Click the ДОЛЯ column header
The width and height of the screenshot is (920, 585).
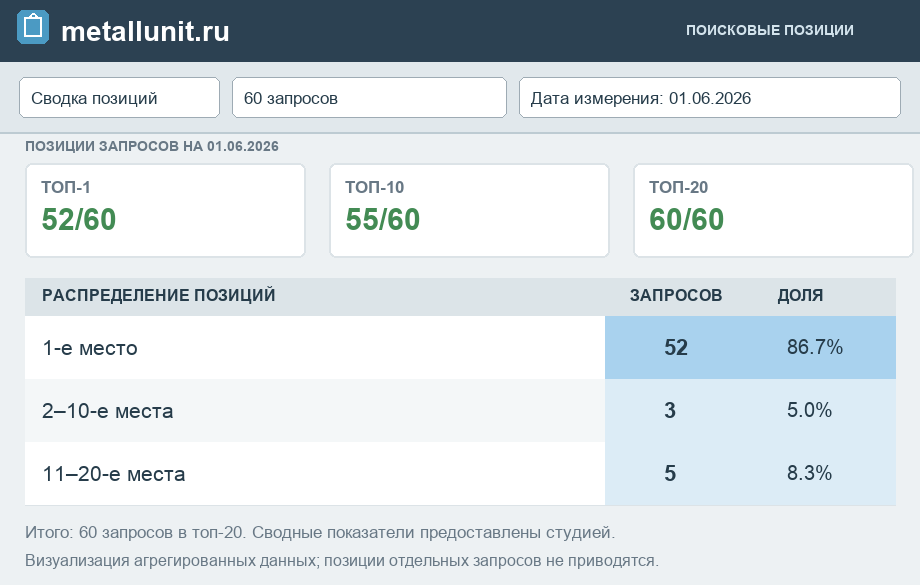pos(800,295)
